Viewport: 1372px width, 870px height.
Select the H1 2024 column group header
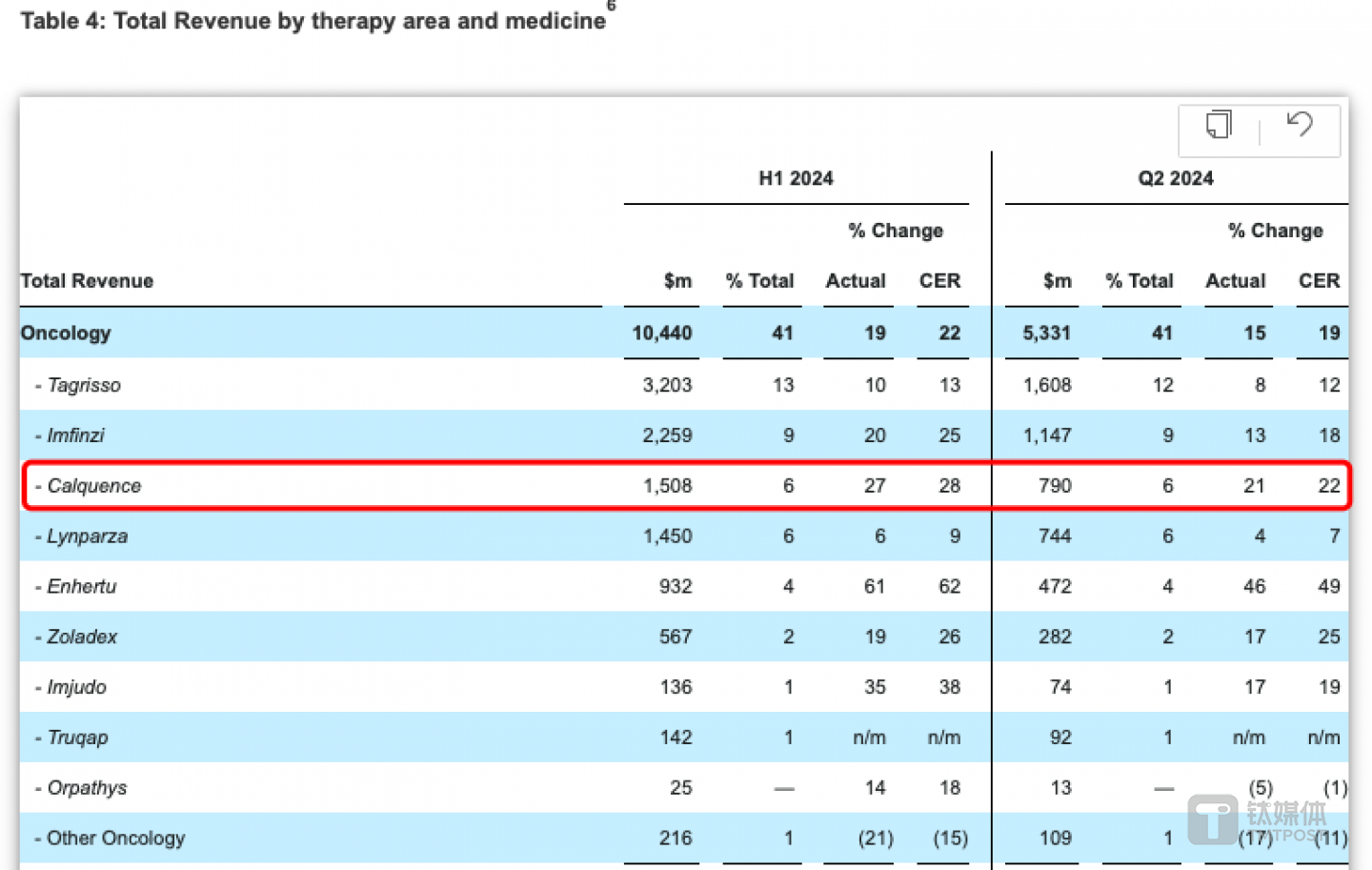point(796,178)
